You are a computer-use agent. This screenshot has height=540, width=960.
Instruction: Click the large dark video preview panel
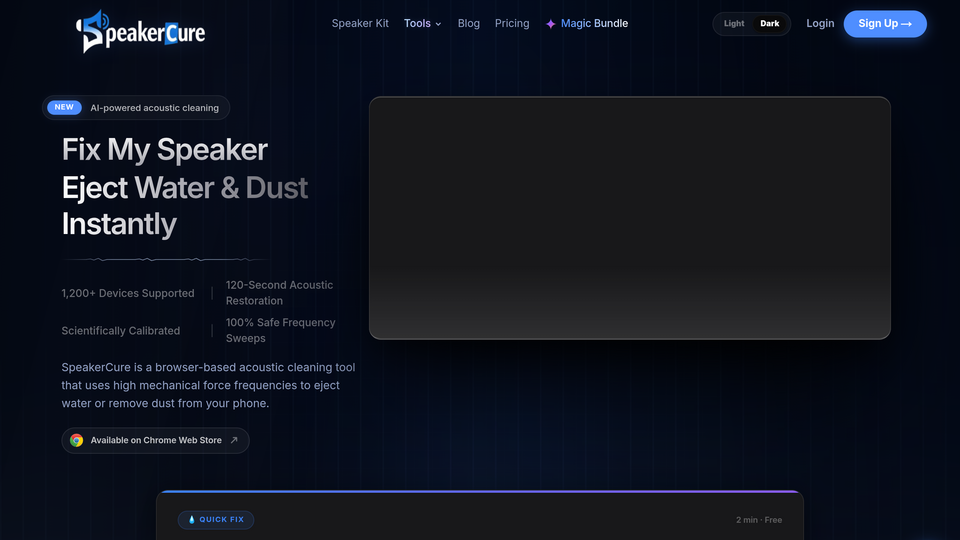pyautogui.click(x=629, y=217)
